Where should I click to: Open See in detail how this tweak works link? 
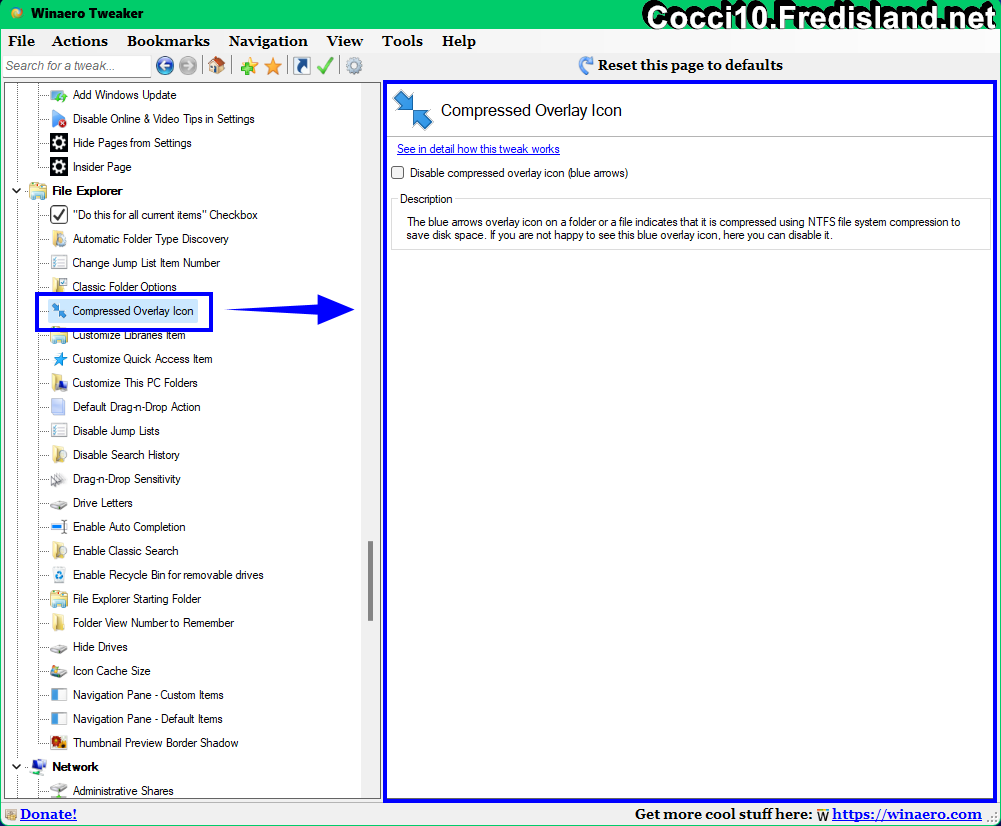tap(478, 149)
